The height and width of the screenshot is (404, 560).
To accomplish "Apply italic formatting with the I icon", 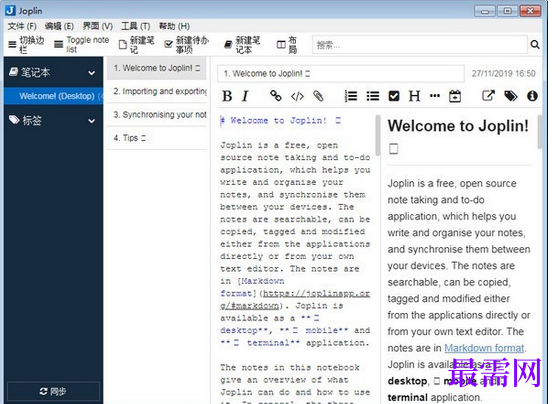I will point(245,96).
